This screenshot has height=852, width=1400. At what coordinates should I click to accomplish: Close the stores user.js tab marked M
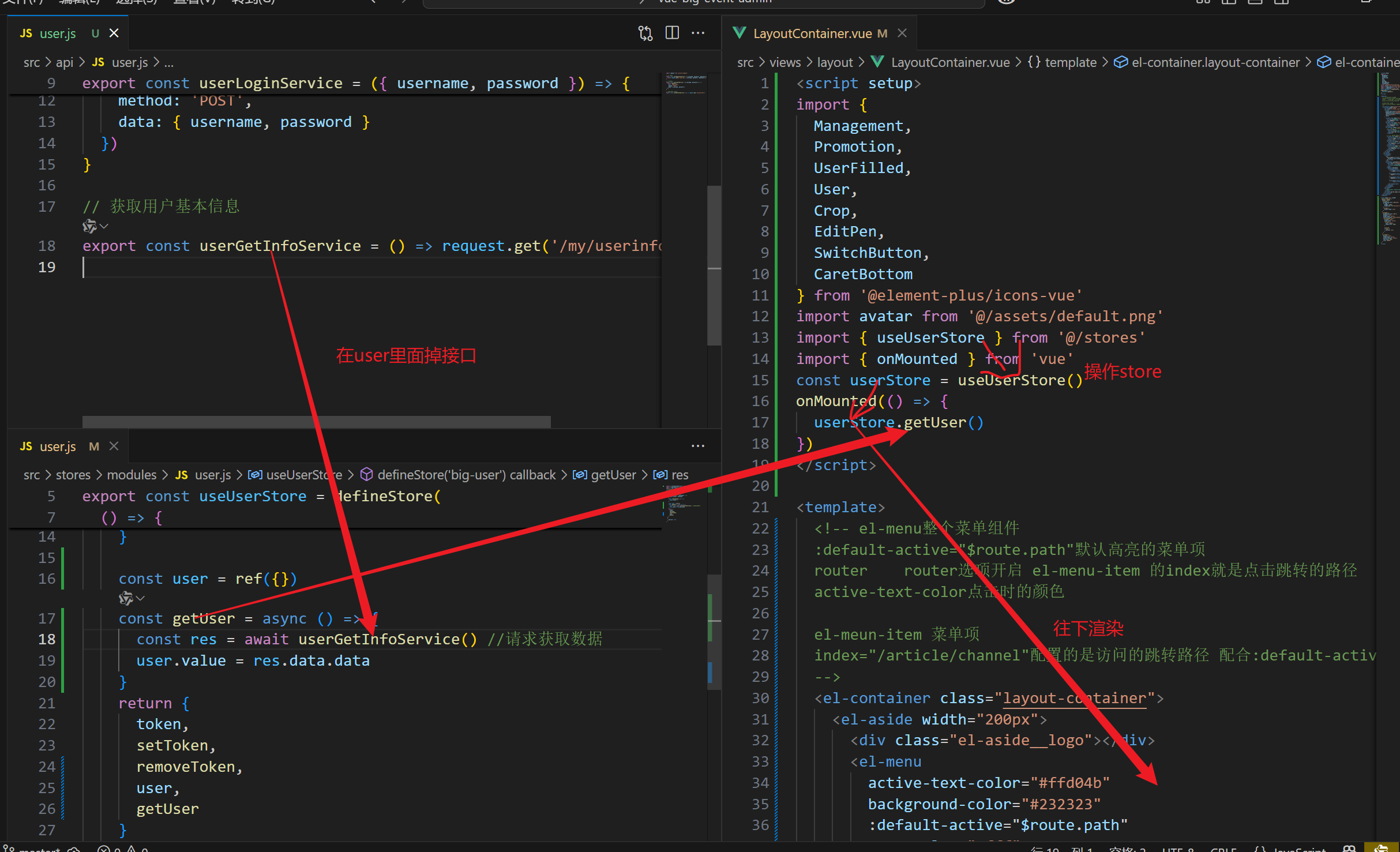pos(114,446)
